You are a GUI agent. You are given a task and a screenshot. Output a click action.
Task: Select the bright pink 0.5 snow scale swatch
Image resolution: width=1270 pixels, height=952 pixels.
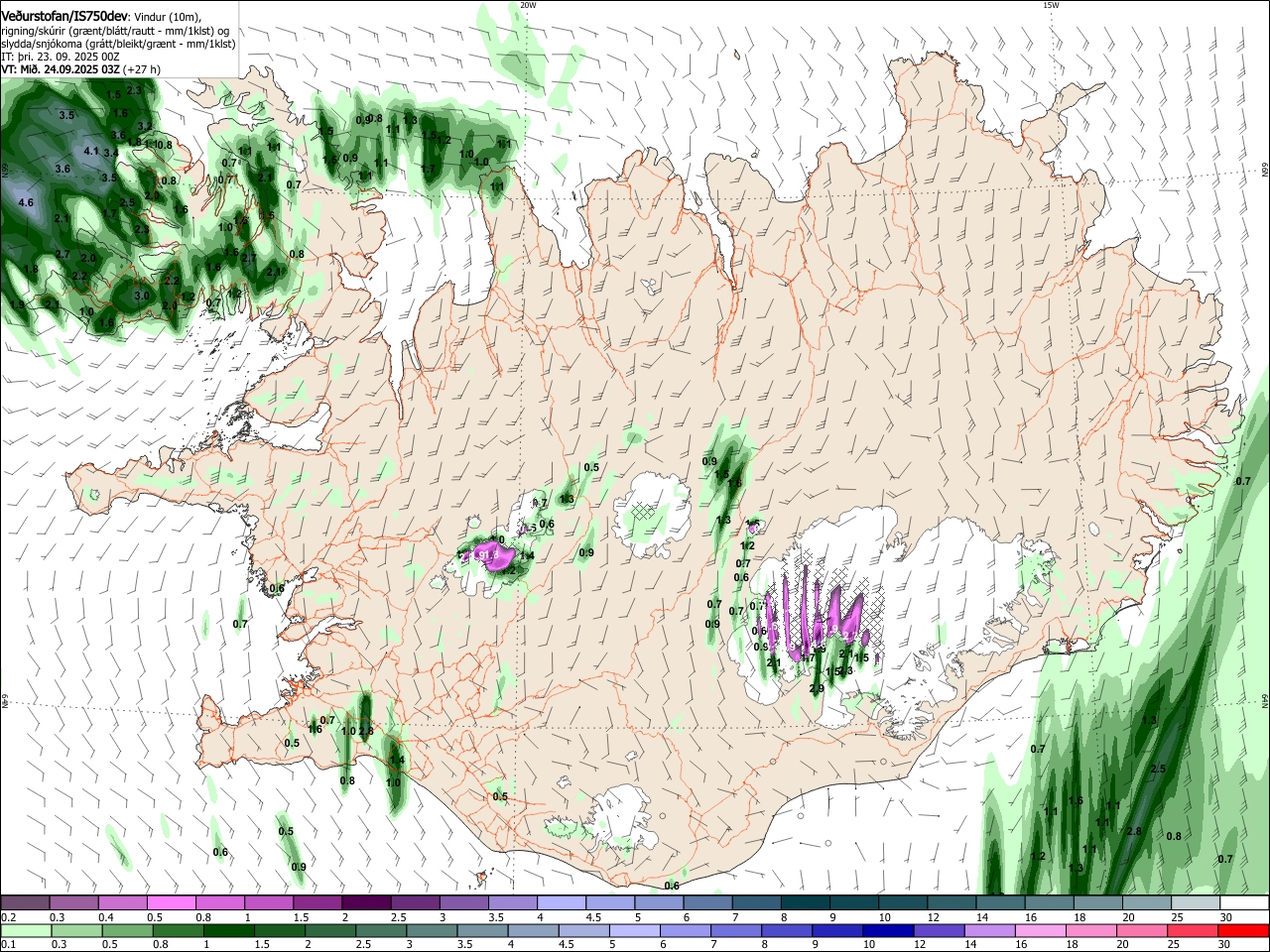point(171,903)
